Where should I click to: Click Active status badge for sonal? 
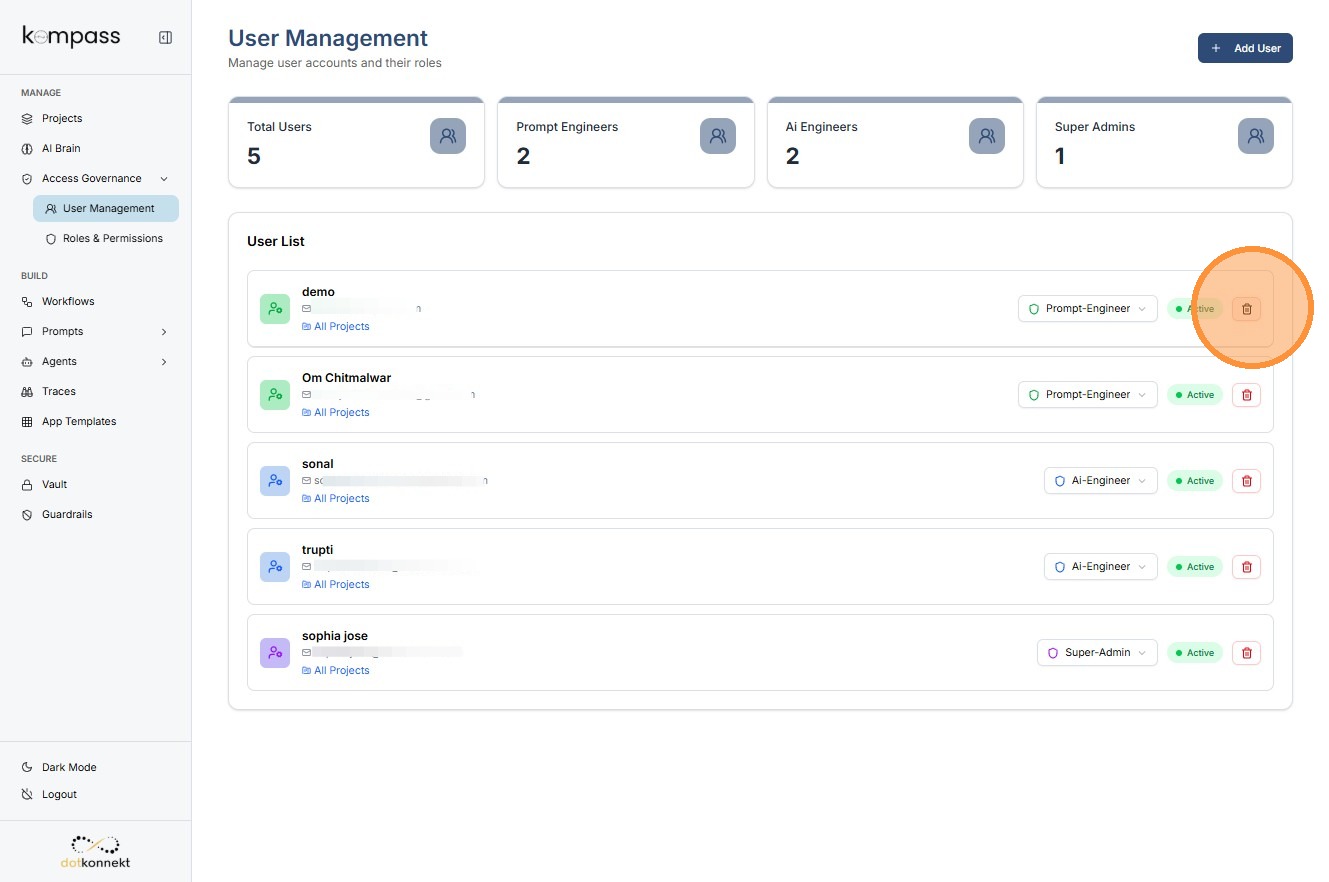click(x=1195, y=481)
